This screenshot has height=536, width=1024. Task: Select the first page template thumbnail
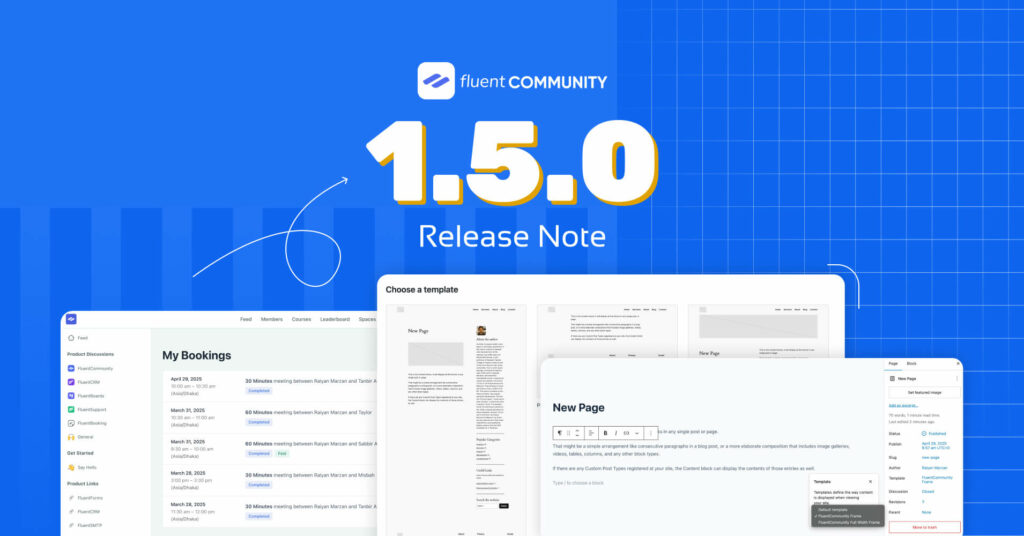coord(457,420)
